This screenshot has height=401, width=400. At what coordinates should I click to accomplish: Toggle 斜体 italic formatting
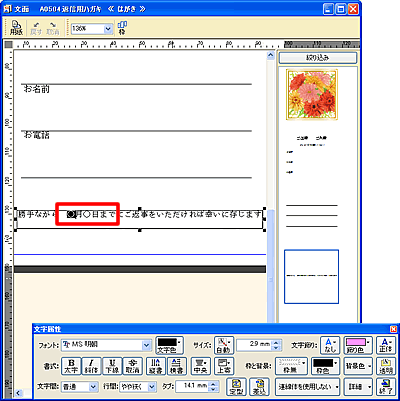[92, 366]
